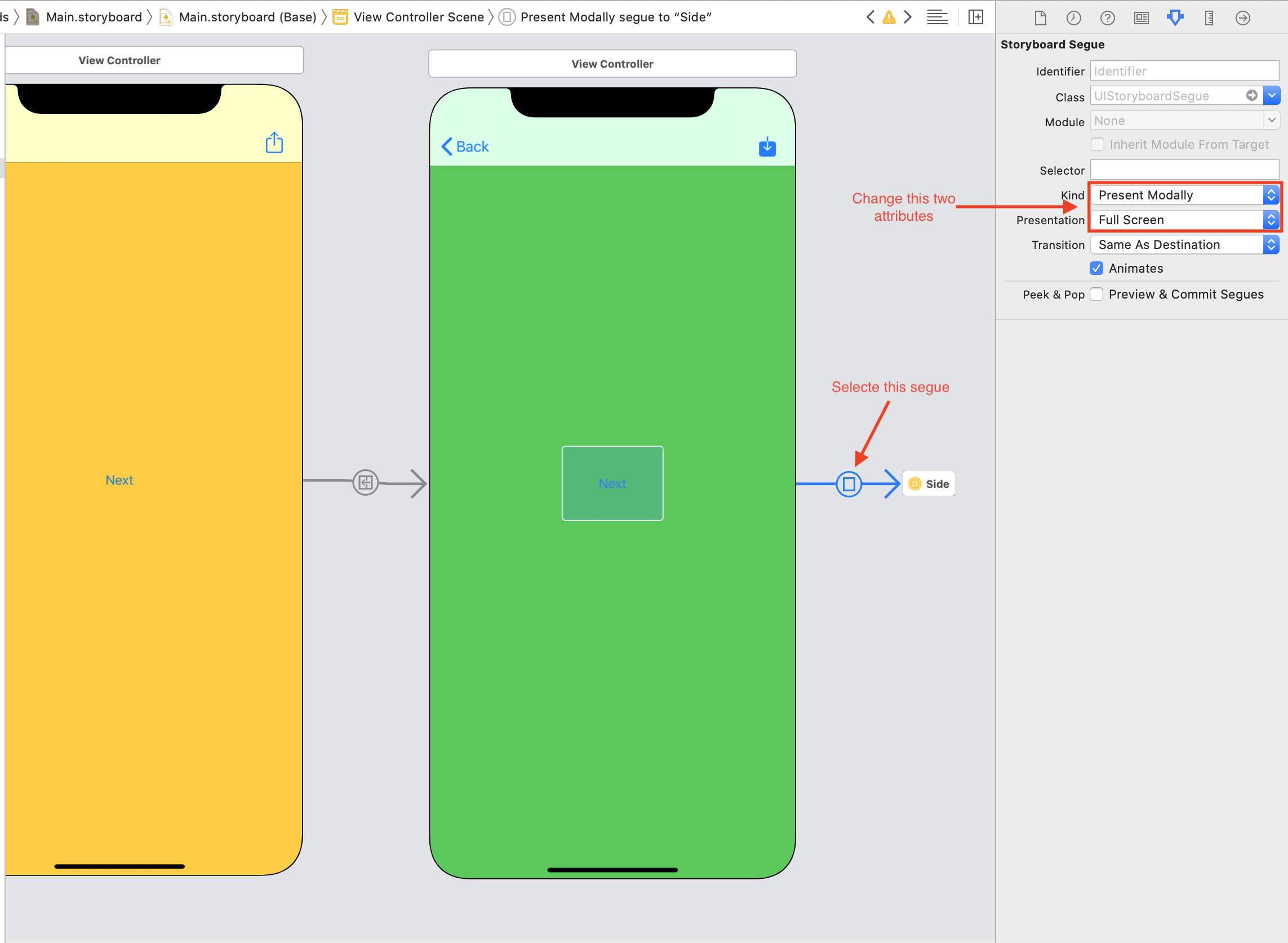Viewport: 1288px width, 943px height.
Task: Expand the Transition dropdown showing Same As Destination
Action: pyautogui.click(x=1272, y=244)
